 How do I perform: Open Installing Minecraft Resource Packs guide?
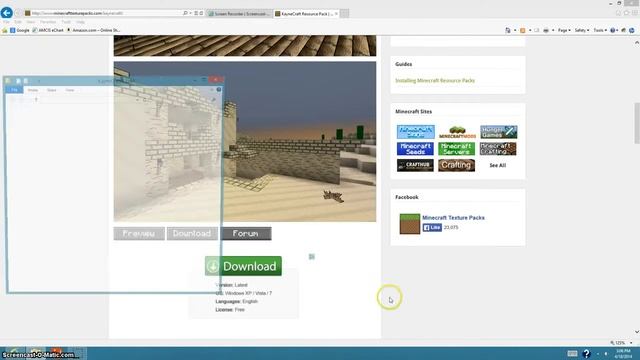tap(435, 80)
